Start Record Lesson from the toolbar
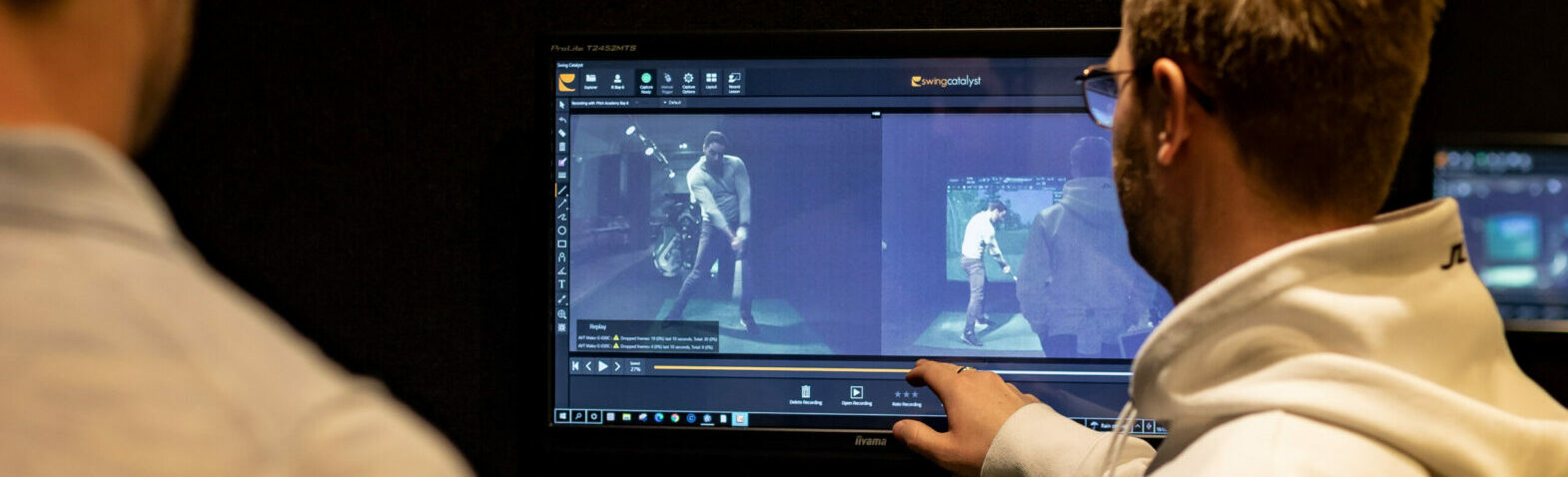 (734, 81)
